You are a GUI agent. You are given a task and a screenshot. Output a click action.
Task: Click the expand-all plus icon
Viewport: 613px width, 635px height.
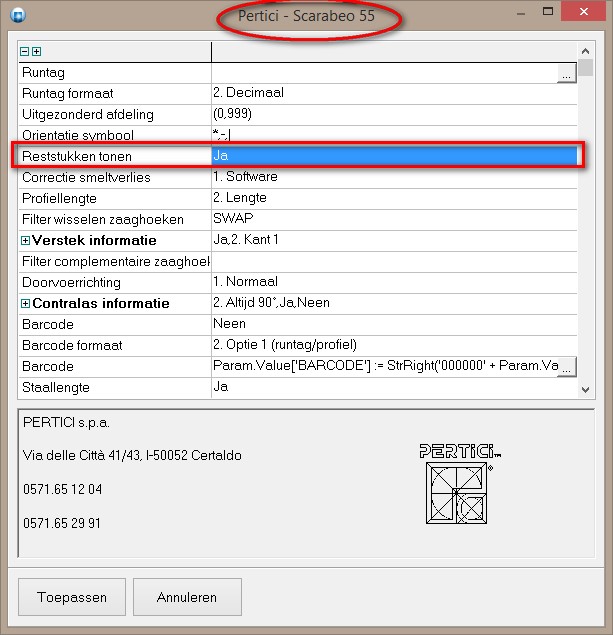(x=36, y=51)
